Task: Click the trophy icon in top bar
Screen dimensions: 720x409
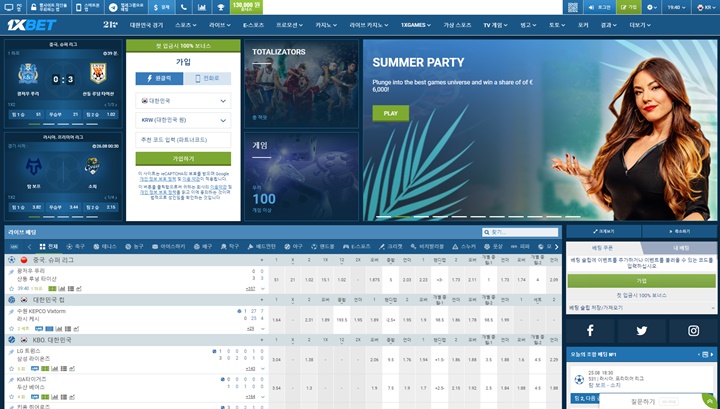Action: (x=220, y=7)
